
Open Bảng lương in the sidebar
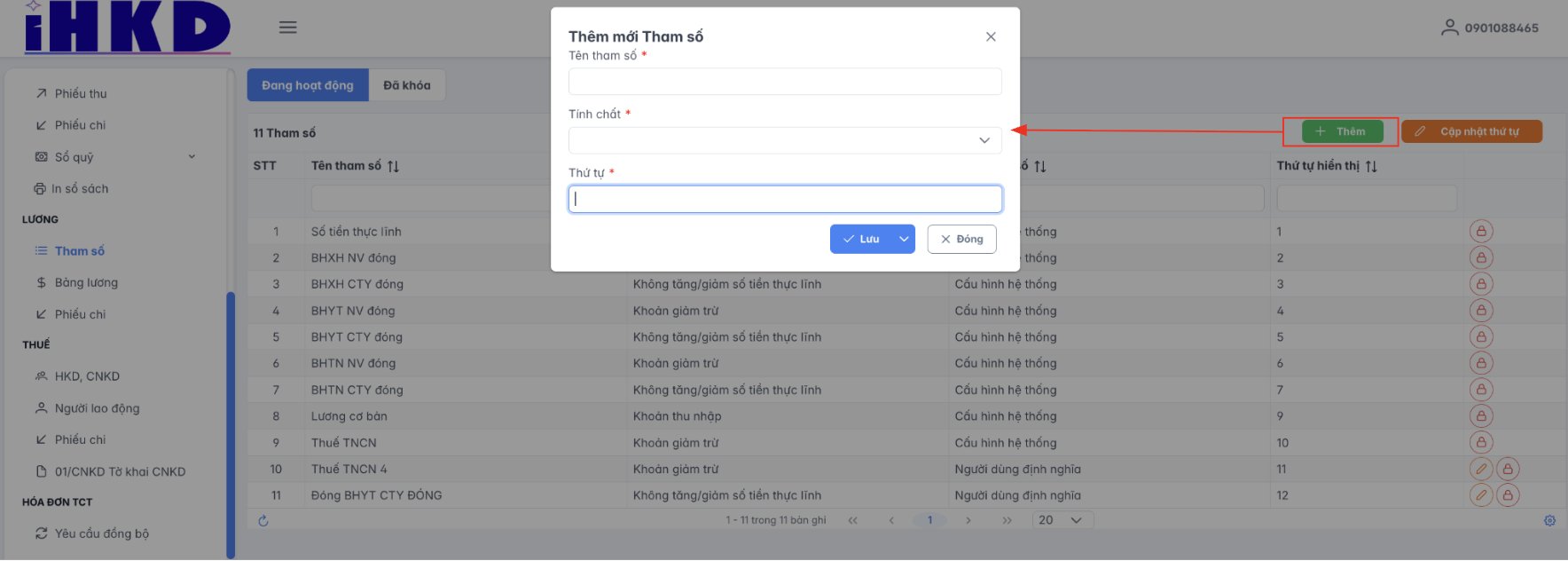[x=86, y=282]
